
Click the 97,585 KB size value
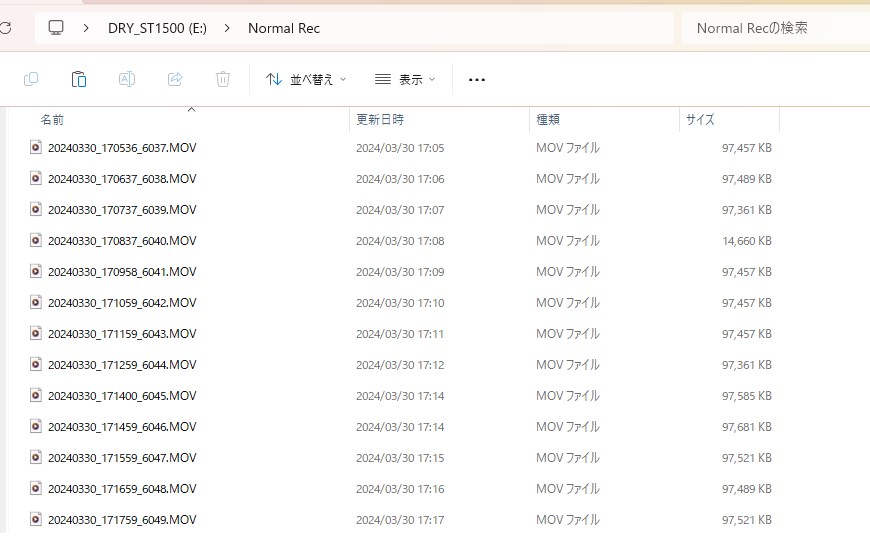click(747, 396)
